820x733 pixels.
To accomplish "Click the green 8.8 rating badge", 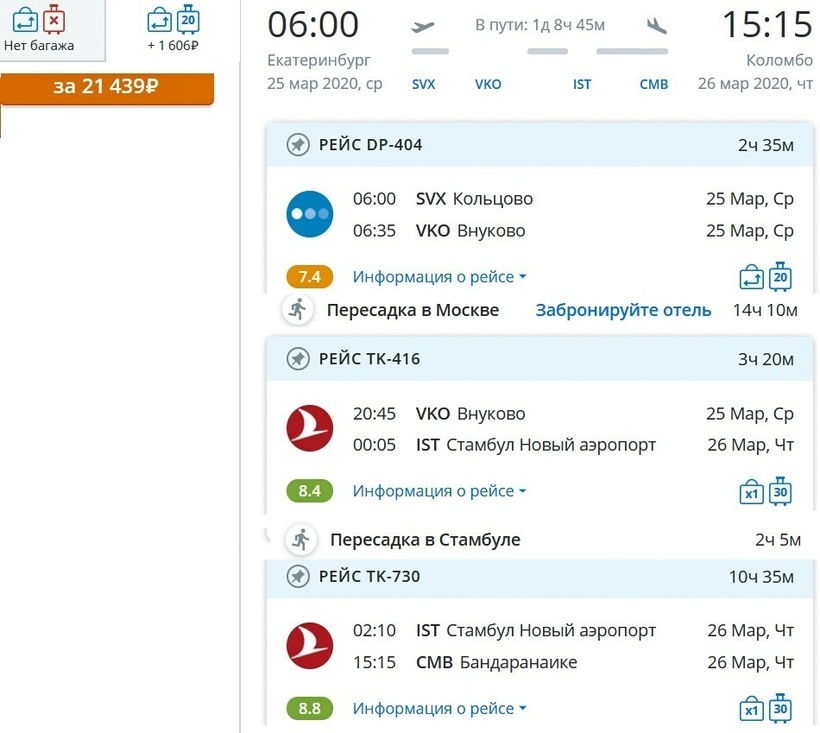I will 309,709.
